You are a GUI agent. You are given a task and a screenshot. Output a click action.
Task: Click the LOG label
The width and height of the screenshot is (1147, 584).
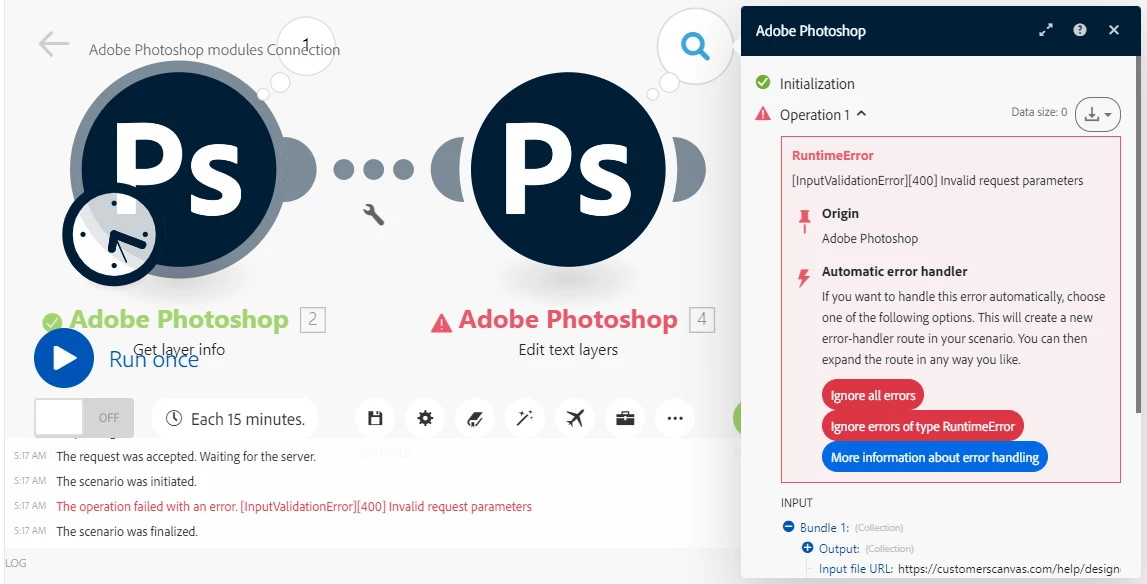click(15, 563)
